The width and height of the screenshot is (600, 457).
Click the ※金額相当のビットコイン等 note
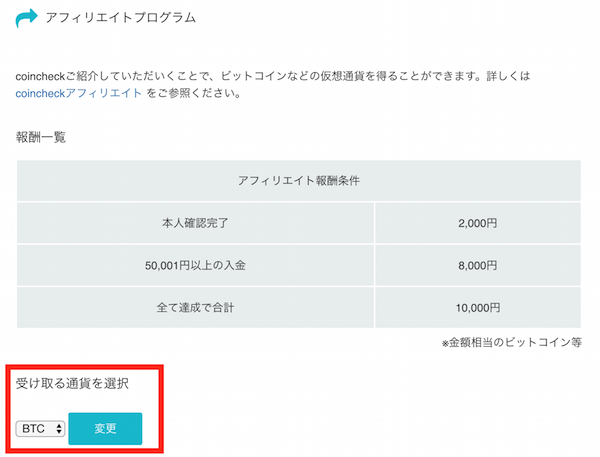point(512,342)
